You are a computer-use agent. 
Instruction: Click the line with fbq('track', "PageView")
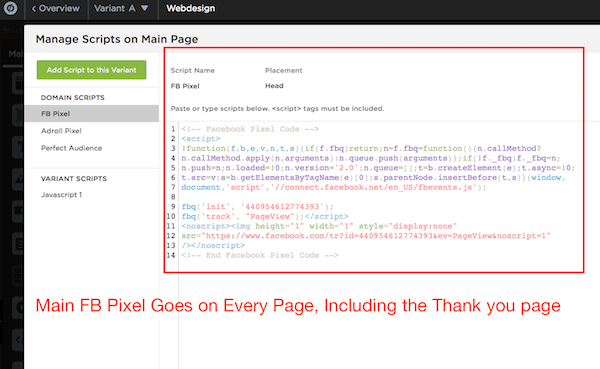click(x=265, y=216)
